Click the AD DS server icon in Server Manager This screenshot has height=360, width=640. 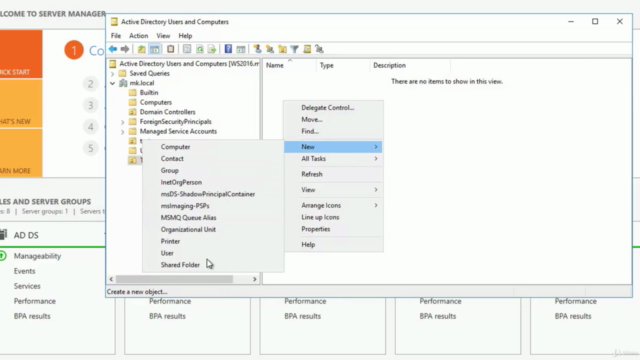coord(4,235)
